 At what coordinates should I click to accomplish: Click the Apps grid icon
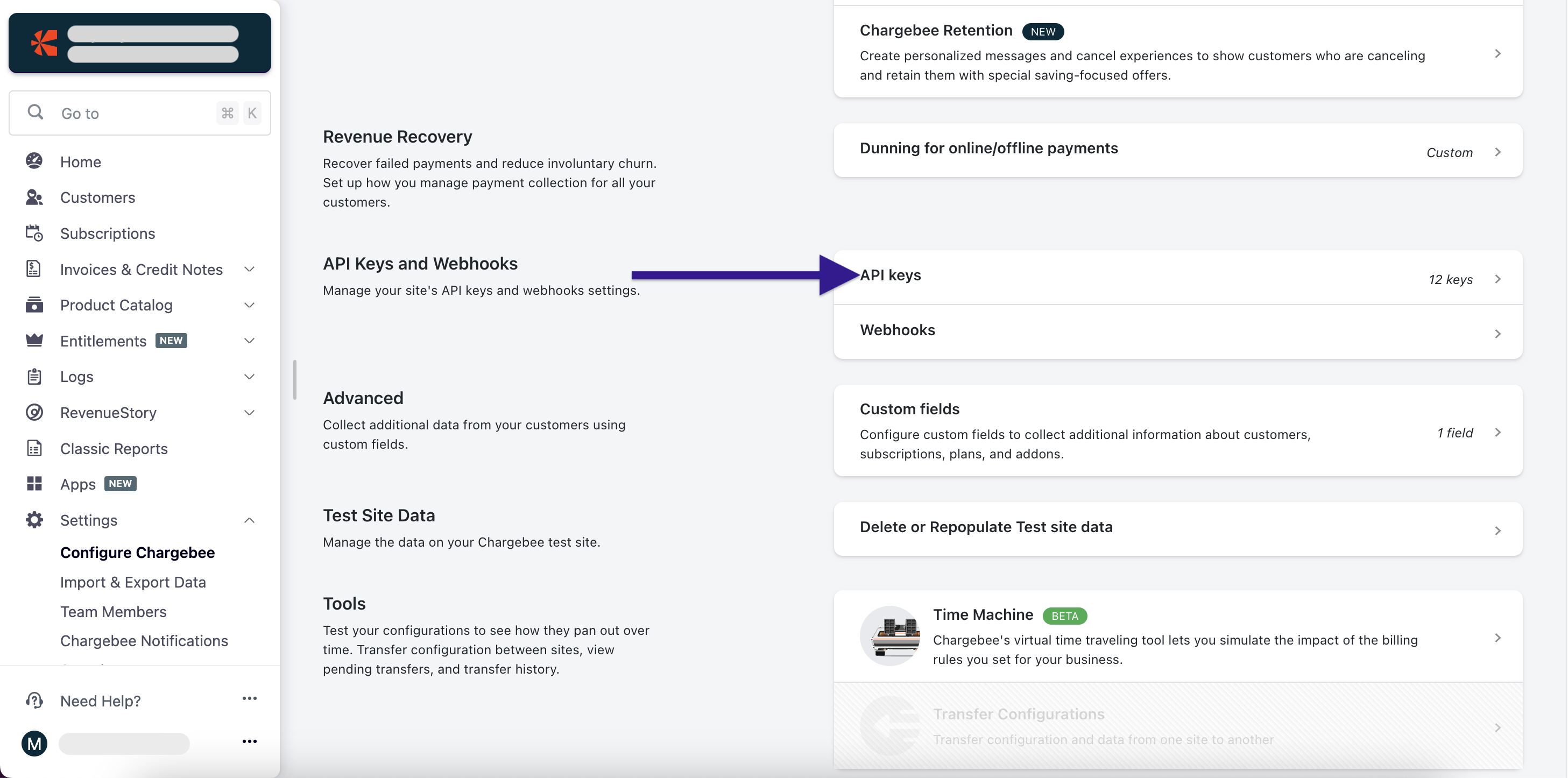point(34,483)
